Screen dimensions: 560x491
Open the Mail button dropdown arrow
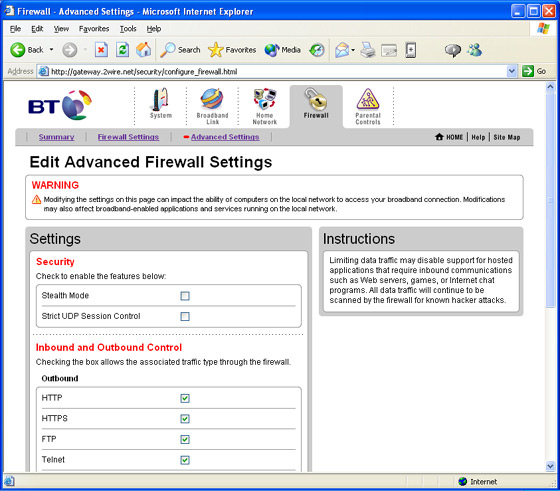[x=353, y=50]
